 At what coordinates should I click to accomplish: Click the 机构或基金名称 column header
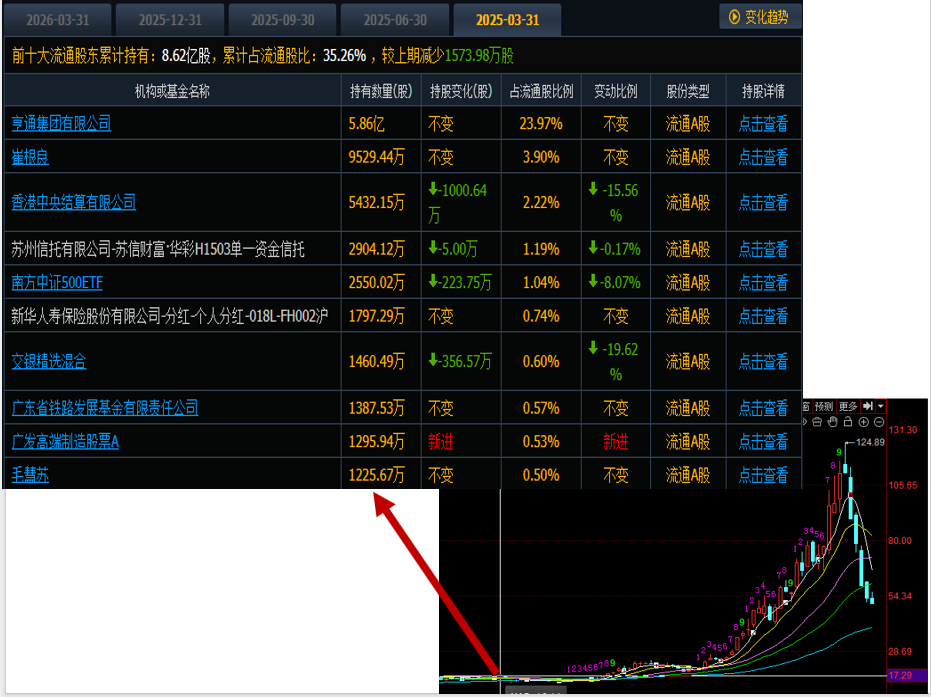coord(172,91)
